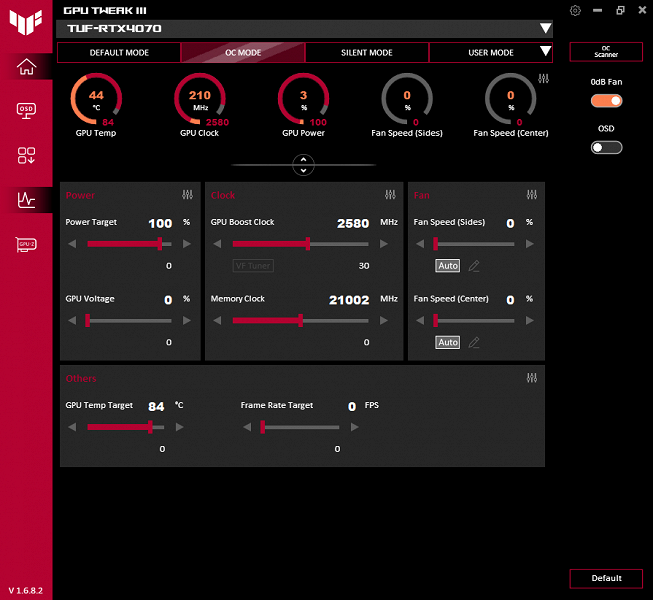This screenshot has width=653, height=600.
Task: Decrease Frame Rate Target with left arrow
Action: [247, 427]
